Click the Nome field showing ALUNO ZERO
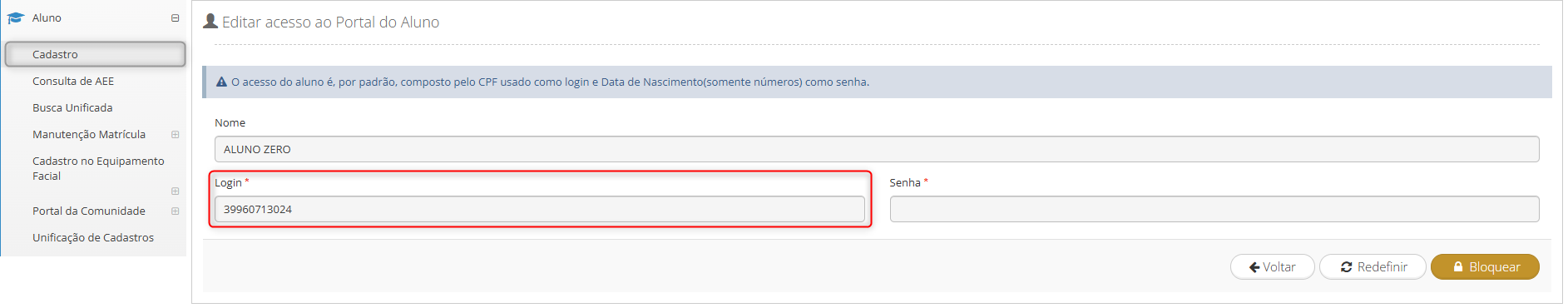The image size is (1568, 308). (877, 149)
